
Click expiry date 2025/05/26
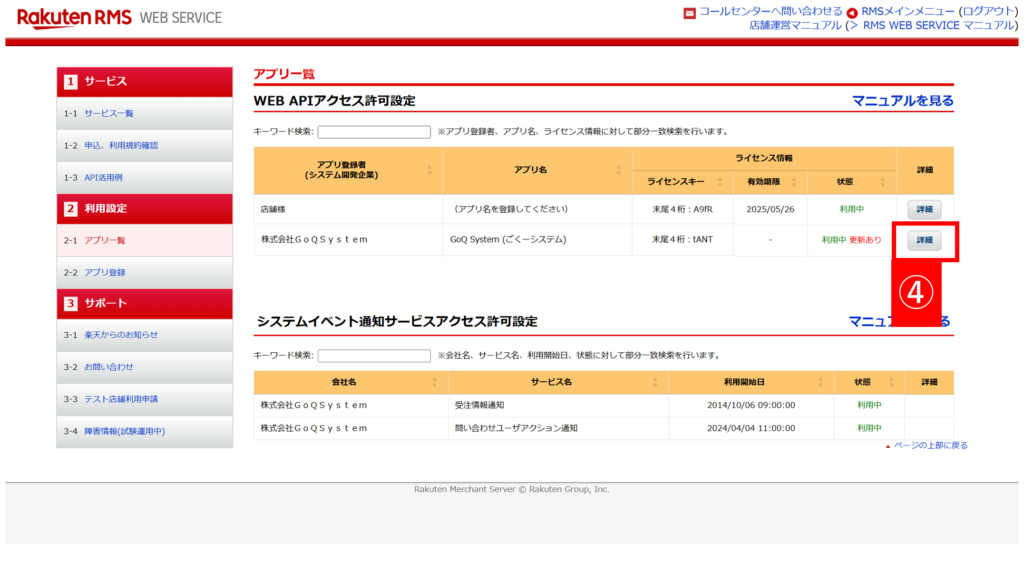(x=770, y=210)
